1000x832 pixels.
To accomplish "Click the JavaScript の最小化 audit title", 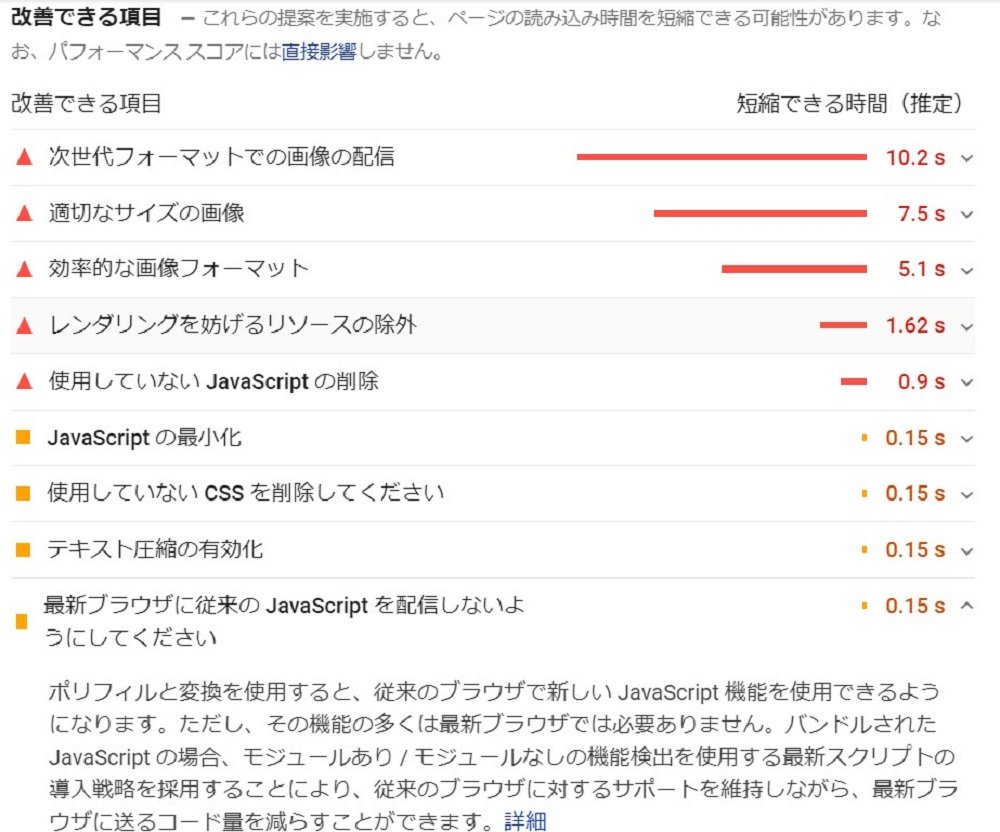I will click(x=144, y=437).
